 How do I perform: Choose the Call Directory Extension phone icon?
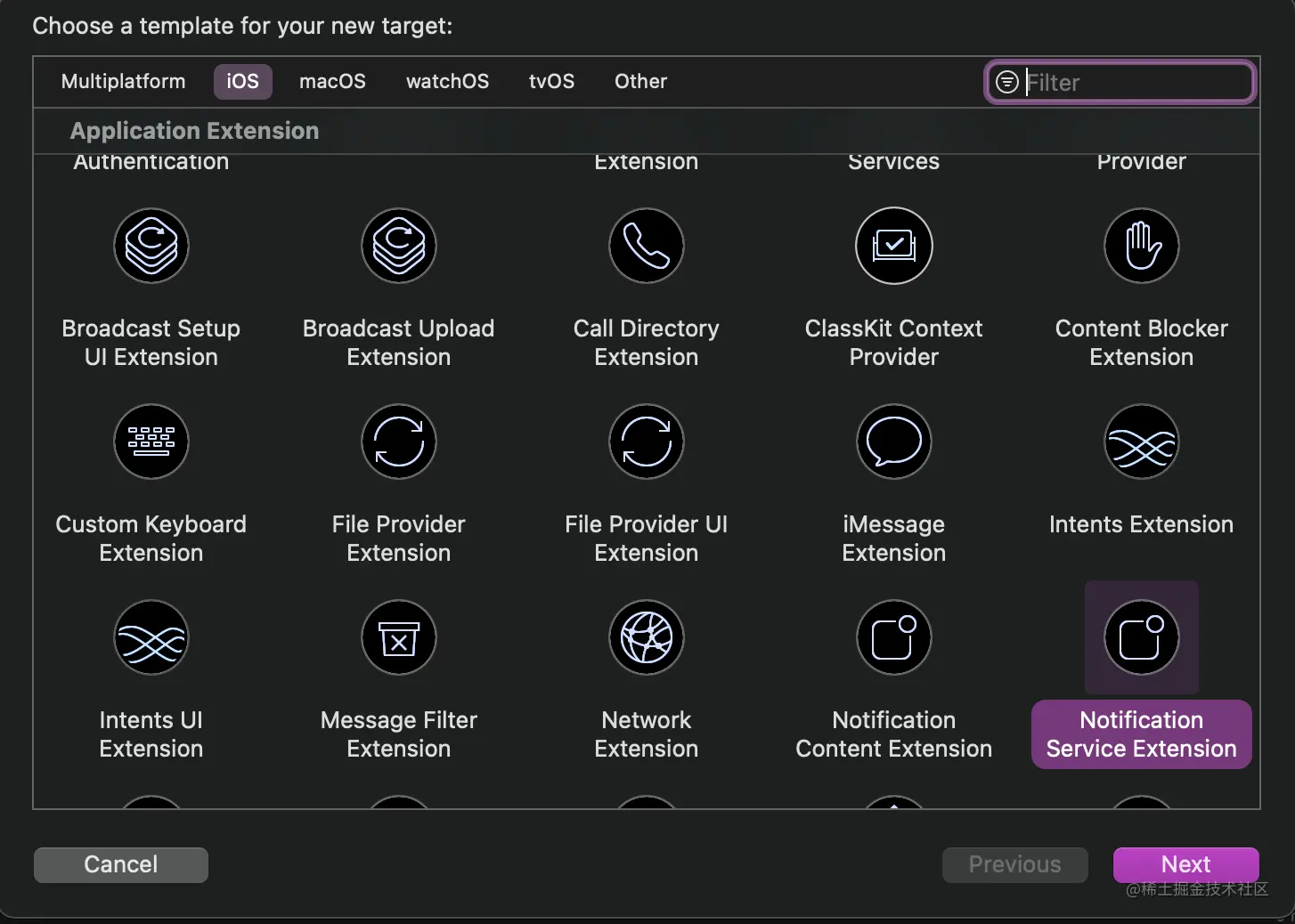(647, 246)
